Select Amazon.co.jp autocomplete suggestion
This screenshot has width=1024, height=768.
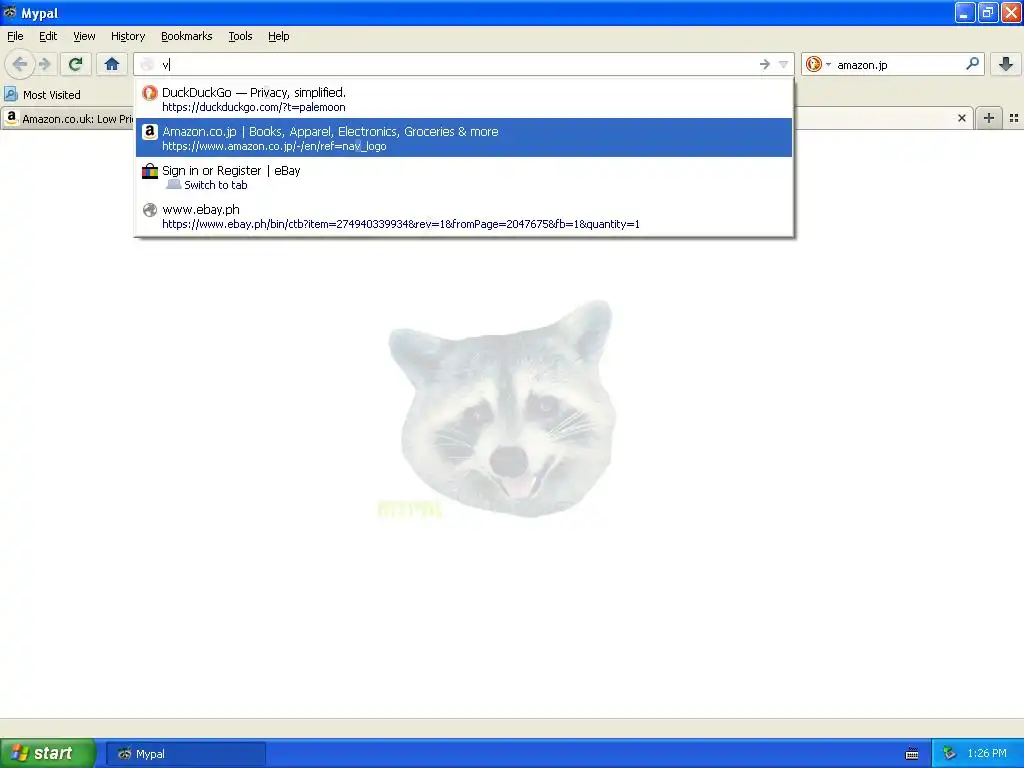tap(464, 138)
